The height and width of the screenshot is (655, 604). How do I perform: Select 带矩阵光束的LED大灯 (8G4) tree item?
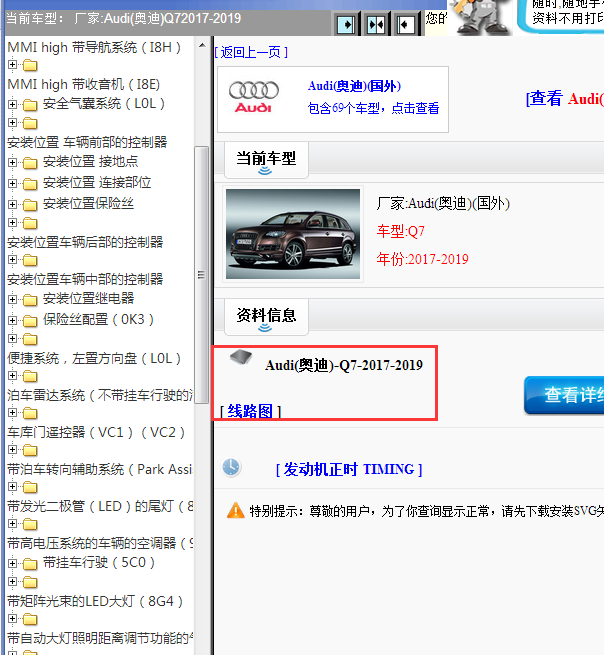pyautogui.click(x=95, y=601)
